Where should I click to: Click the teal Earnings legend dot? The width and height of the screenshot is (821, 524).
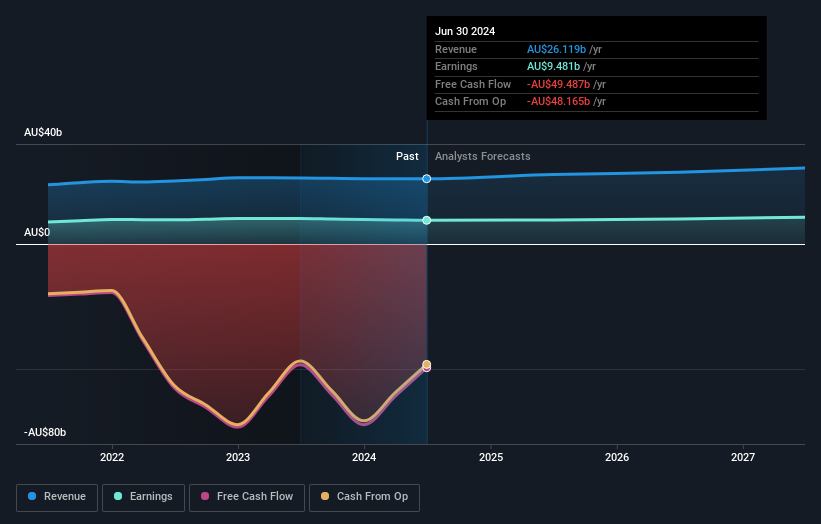tap(118, 496)
